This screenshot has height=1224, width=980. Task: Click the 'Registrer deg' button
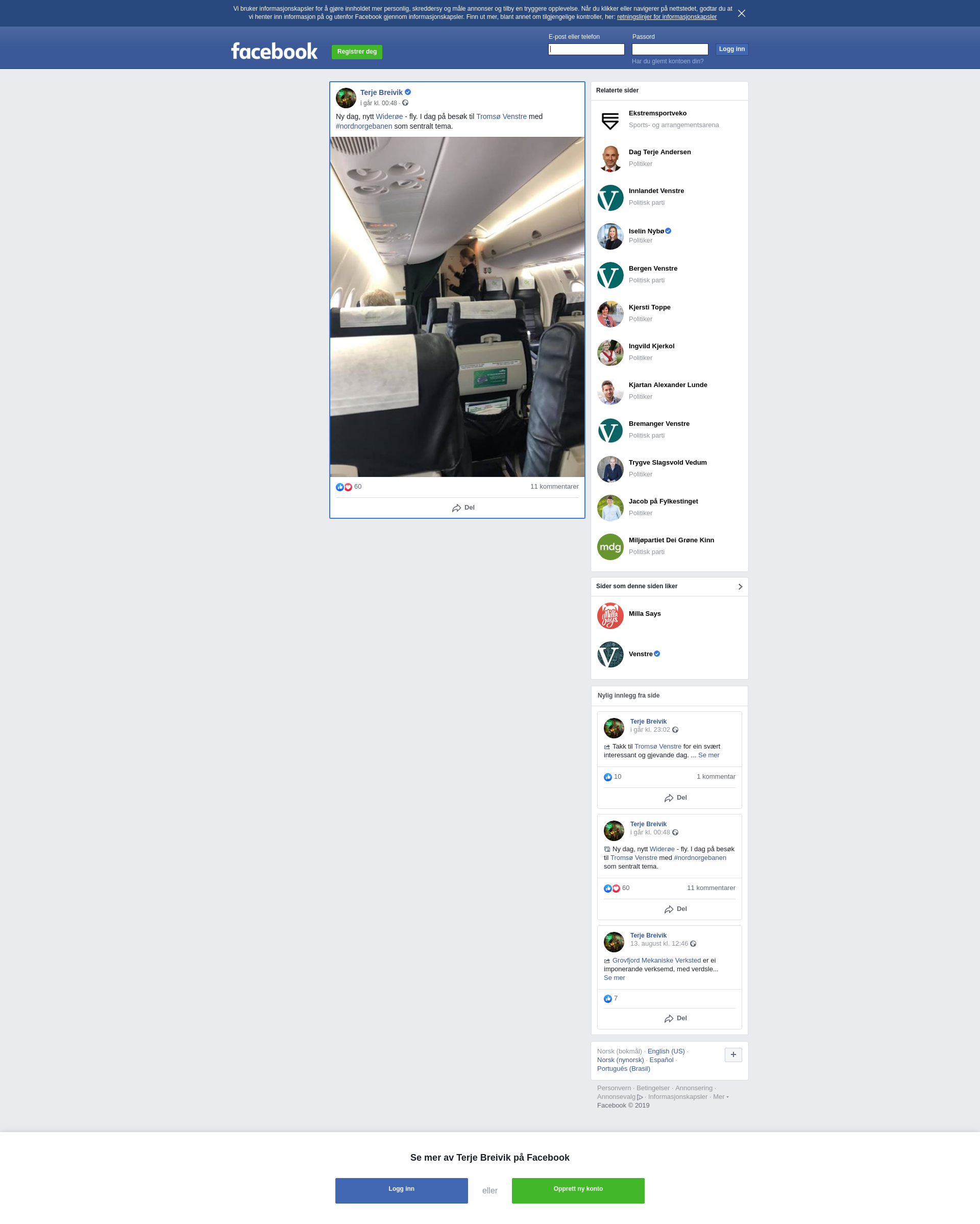[357, 52]
